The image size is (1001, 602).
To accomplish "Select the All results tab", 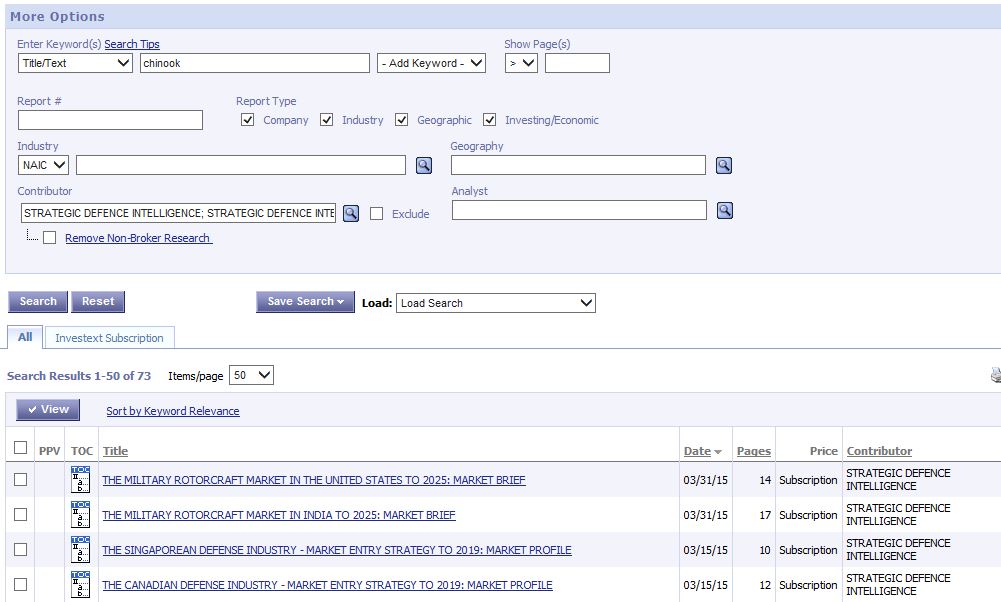I will point(25,337).
